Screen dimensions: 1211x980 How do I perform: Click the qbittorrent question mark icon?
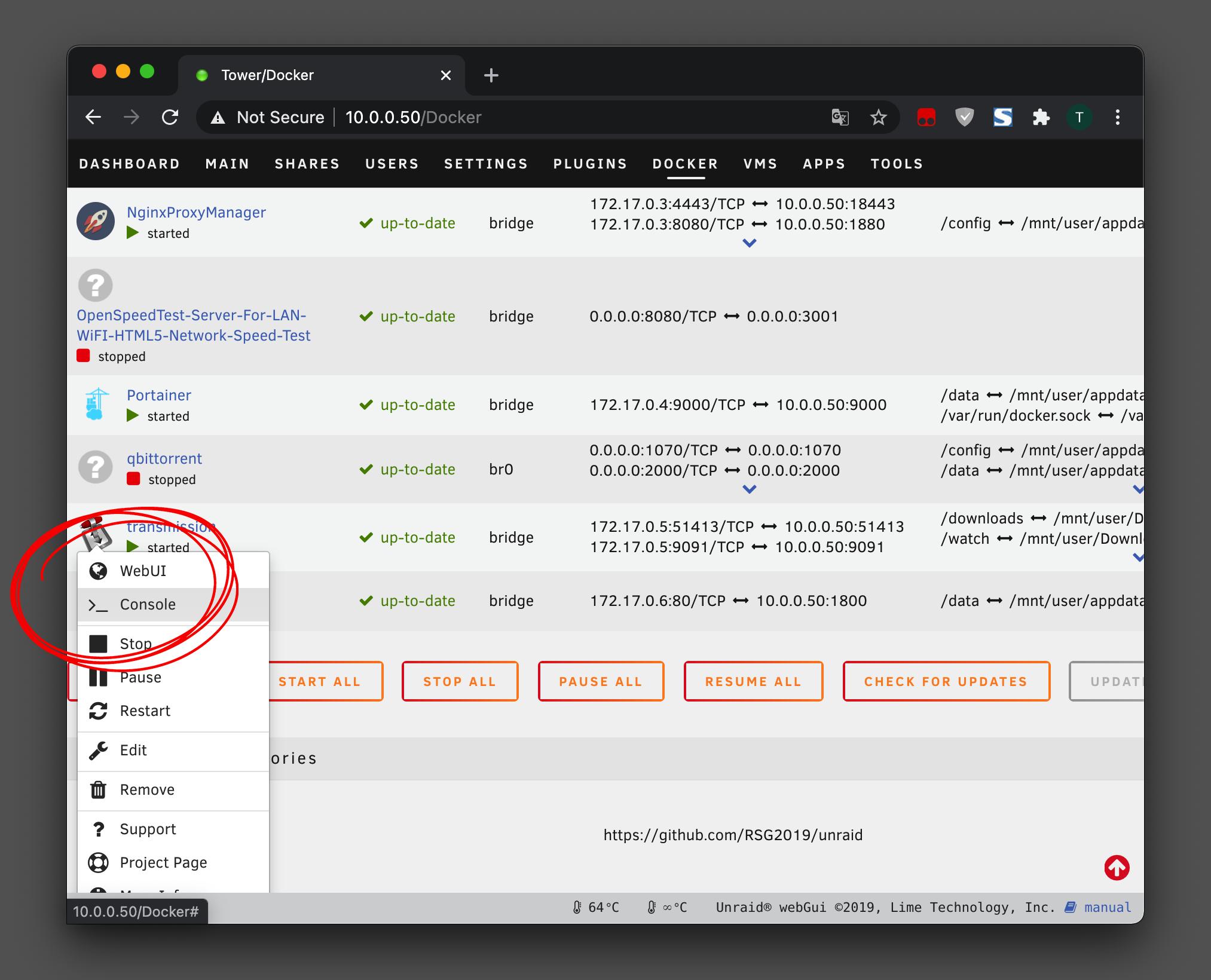[x=96, y=467]
